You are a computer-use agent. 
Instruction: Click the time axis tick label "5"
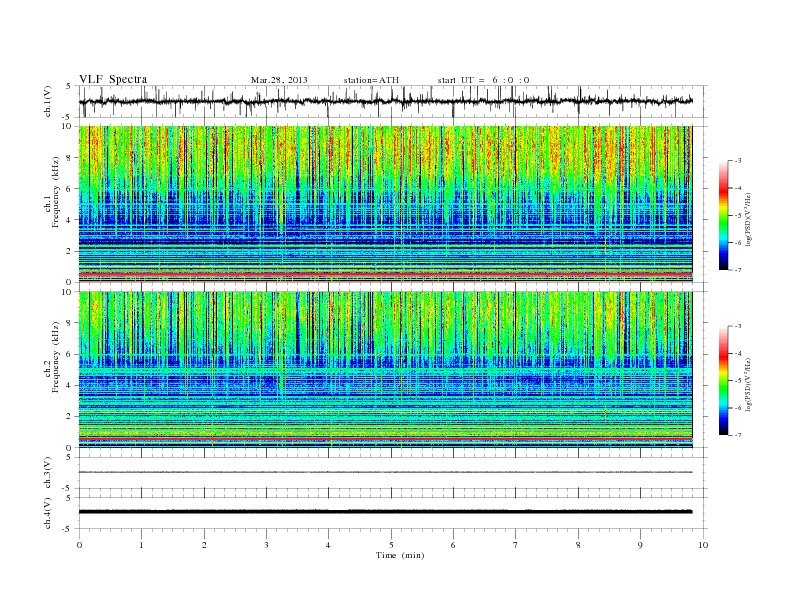[x=391, y=545]
